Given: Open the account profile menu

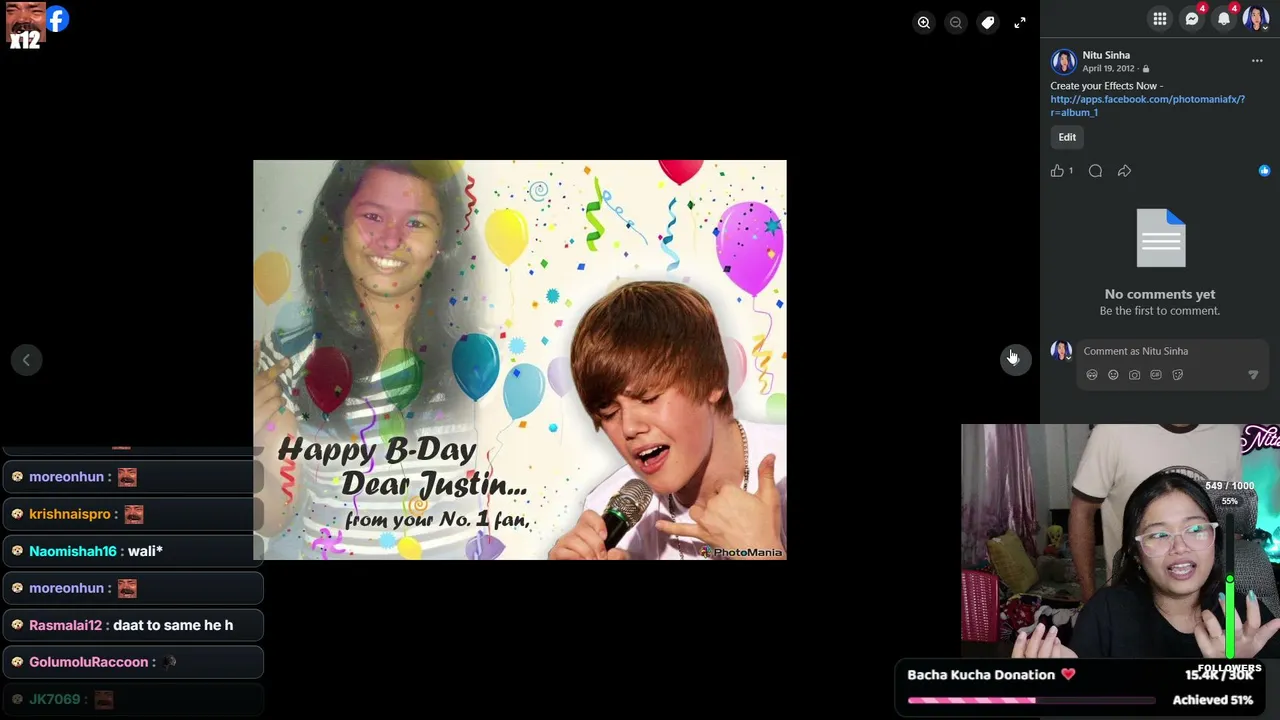Looking at the screenshot, I should tap(1256, 18).
